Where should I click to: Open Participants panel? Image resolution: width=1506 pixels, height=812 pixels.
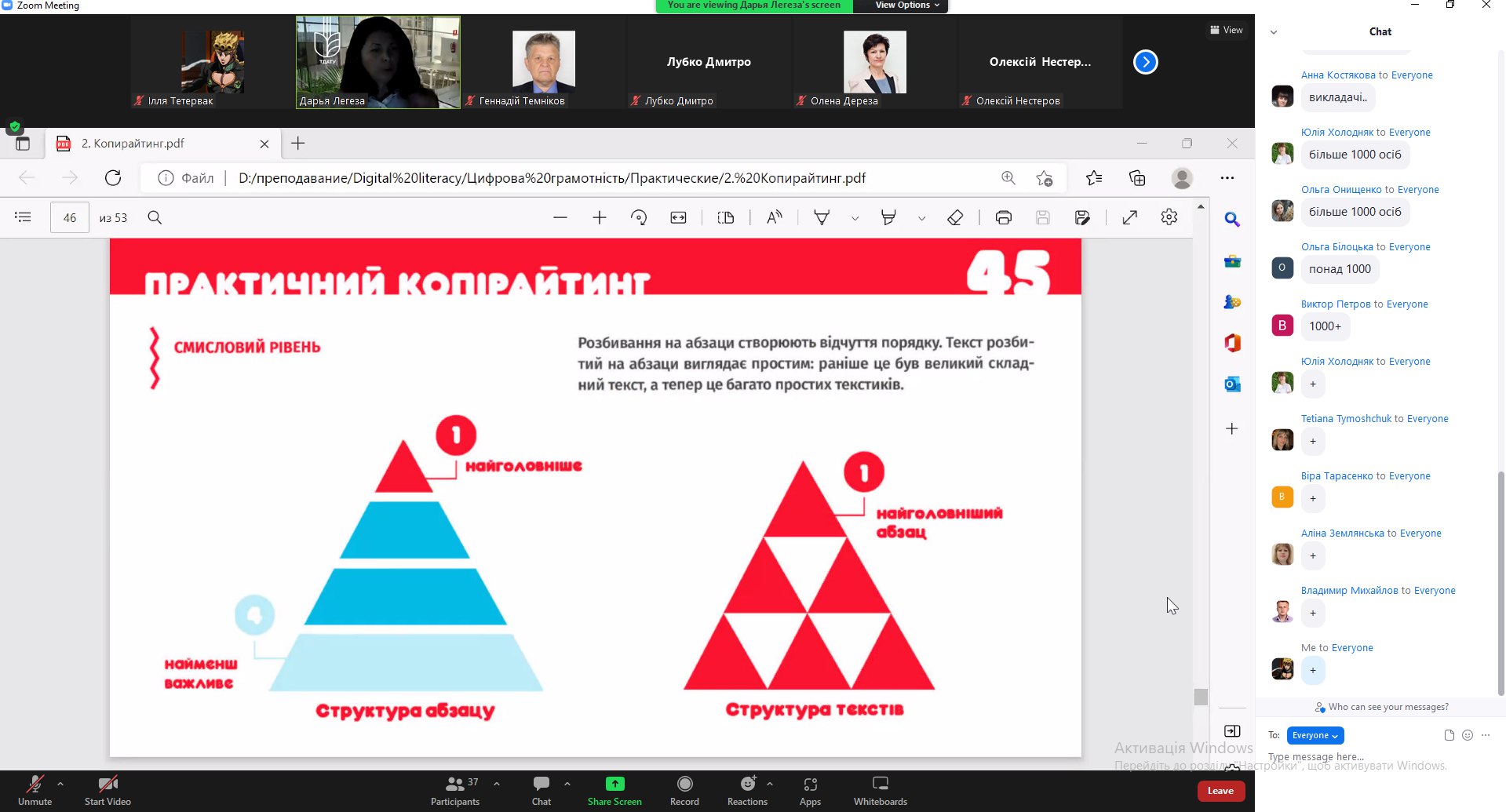pyautogui.click(x=455, y=790)
